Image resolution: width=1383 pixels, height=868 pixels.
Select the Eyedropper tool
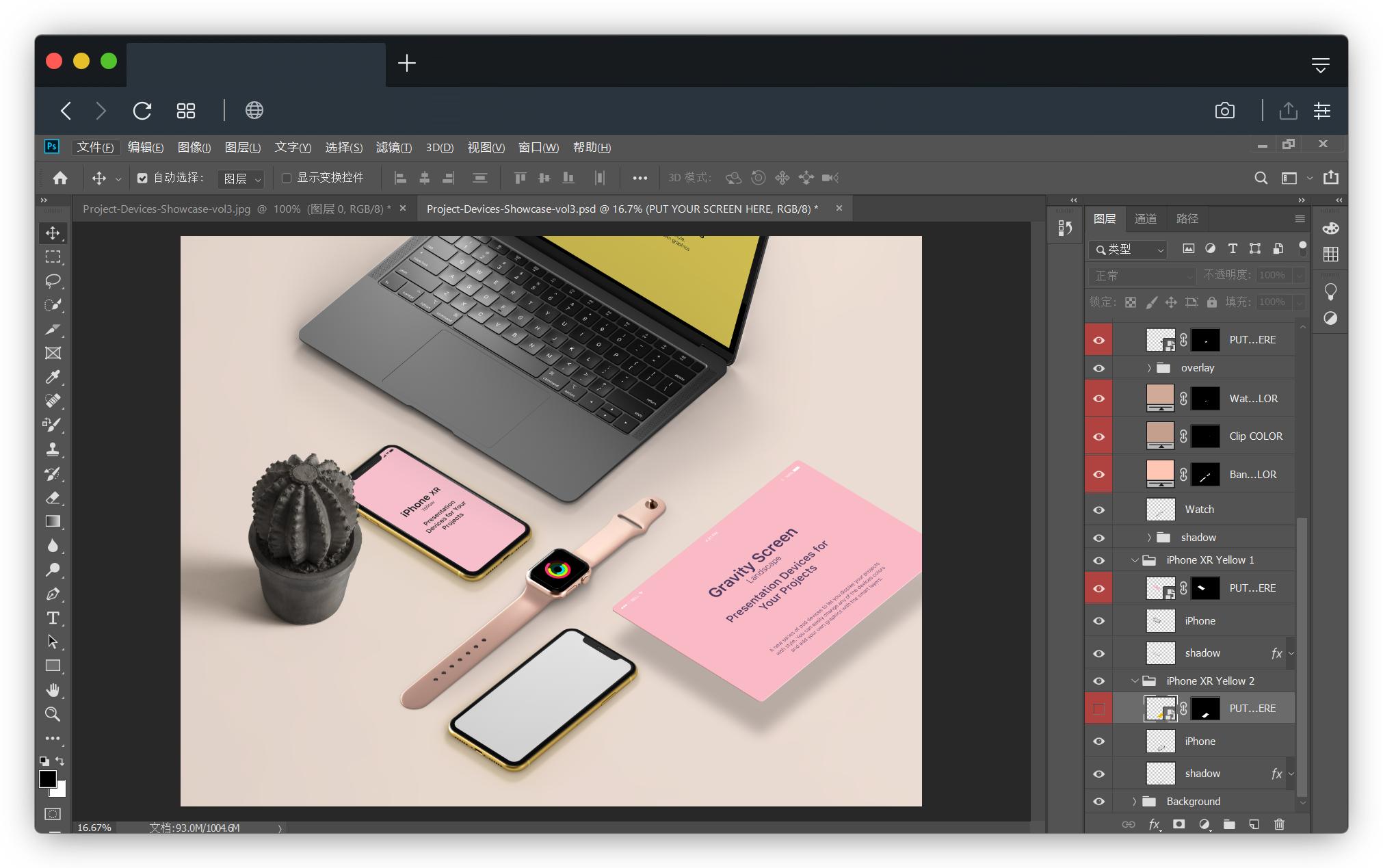[53, 377]
